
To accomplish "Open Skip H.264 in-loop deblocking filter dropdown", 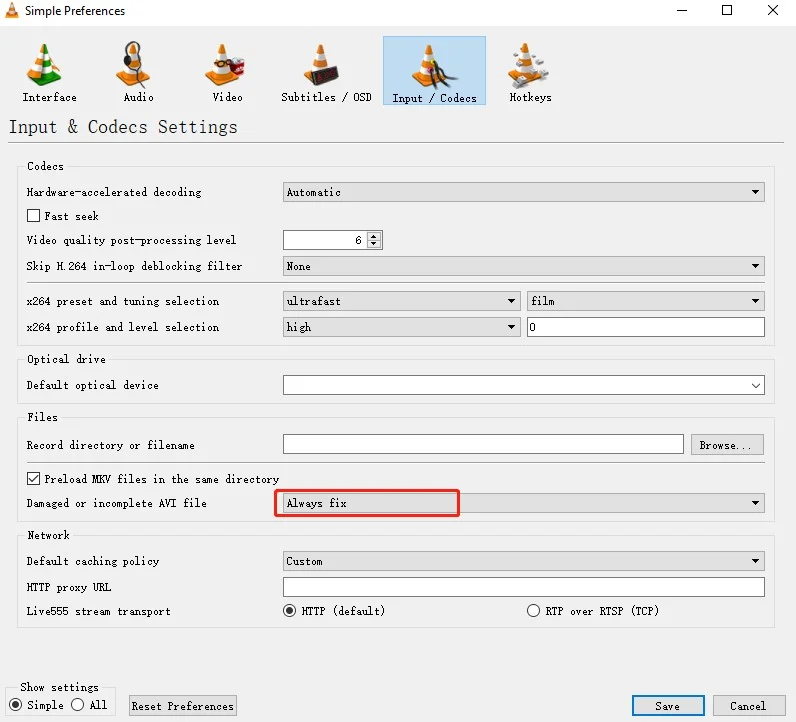I will click(523, 266).
